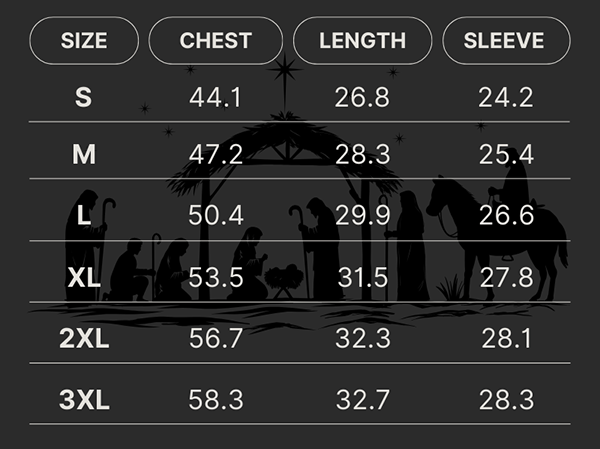
Task: Choose the M size row label
Action: pyautogui.click(x=84, y=155)
